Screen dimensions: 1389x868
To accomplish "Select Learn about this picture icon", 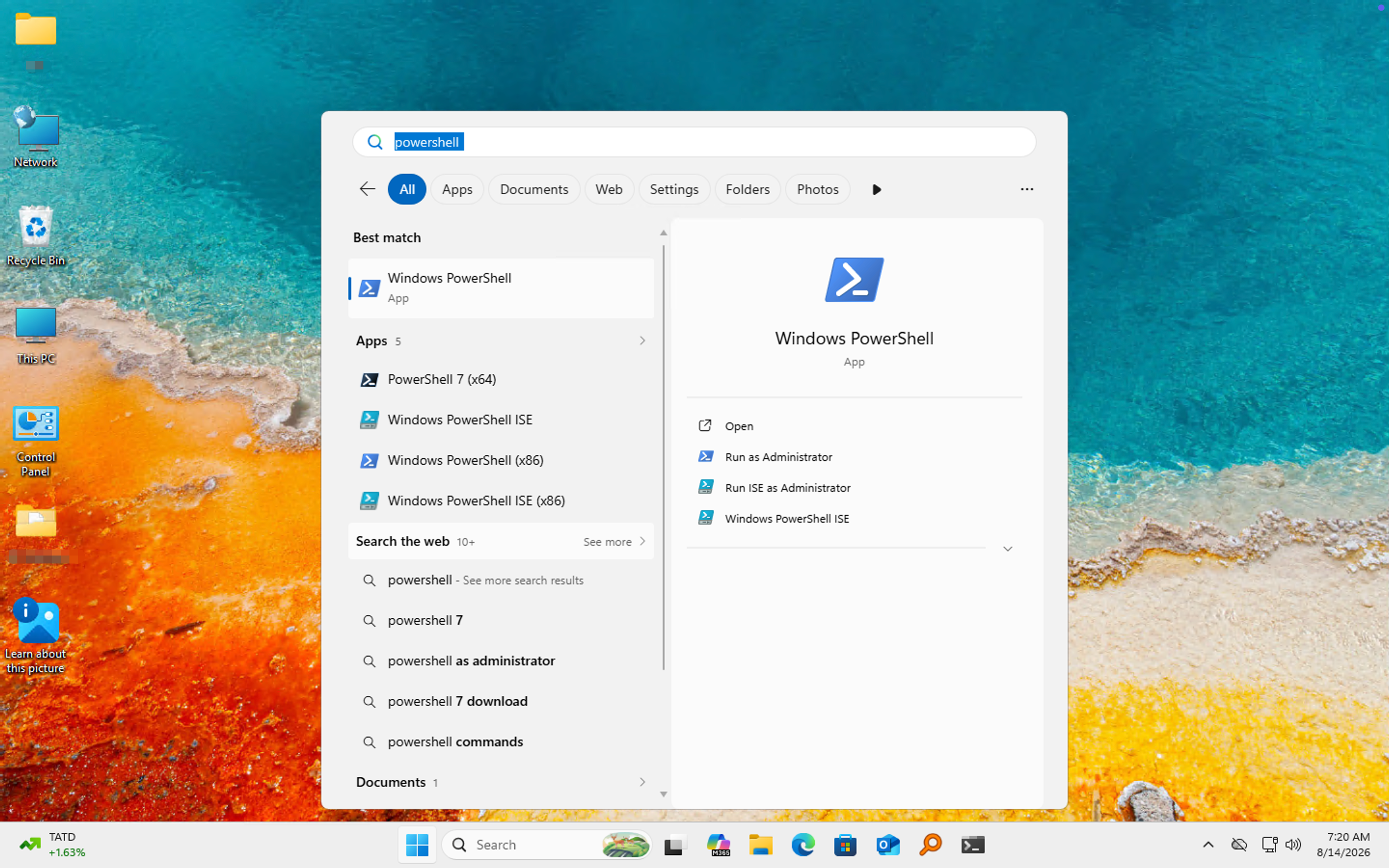I will (x=36, y=636).
